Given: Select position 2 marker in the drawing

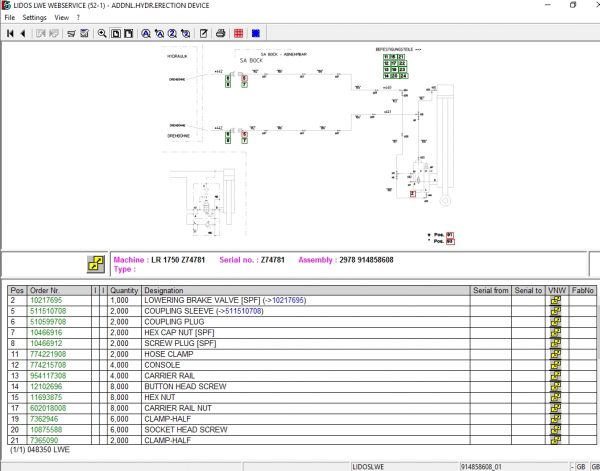Looking at the screenshot, I should pos(412,194).
